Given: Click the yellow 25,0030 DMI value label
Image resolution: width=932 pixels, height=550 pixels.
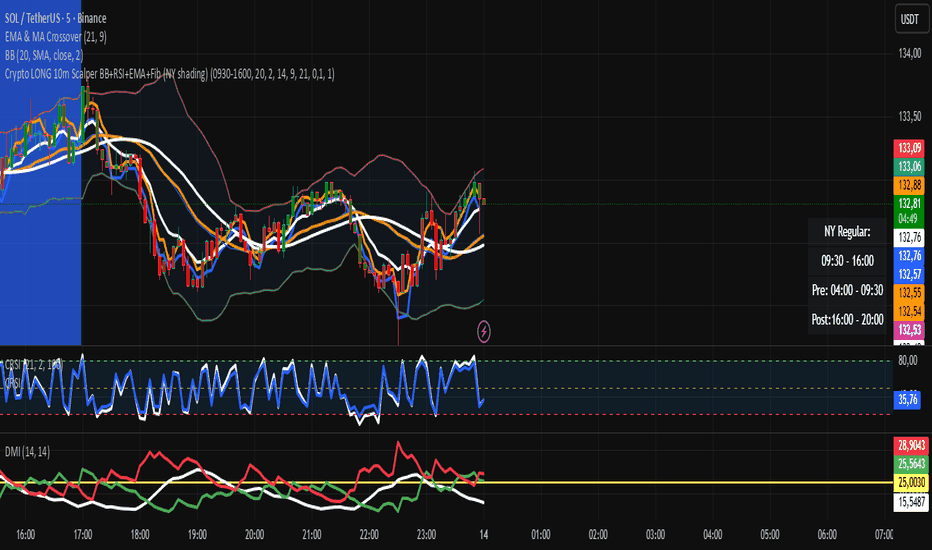Looking at the screenshot, I should 909,483.
